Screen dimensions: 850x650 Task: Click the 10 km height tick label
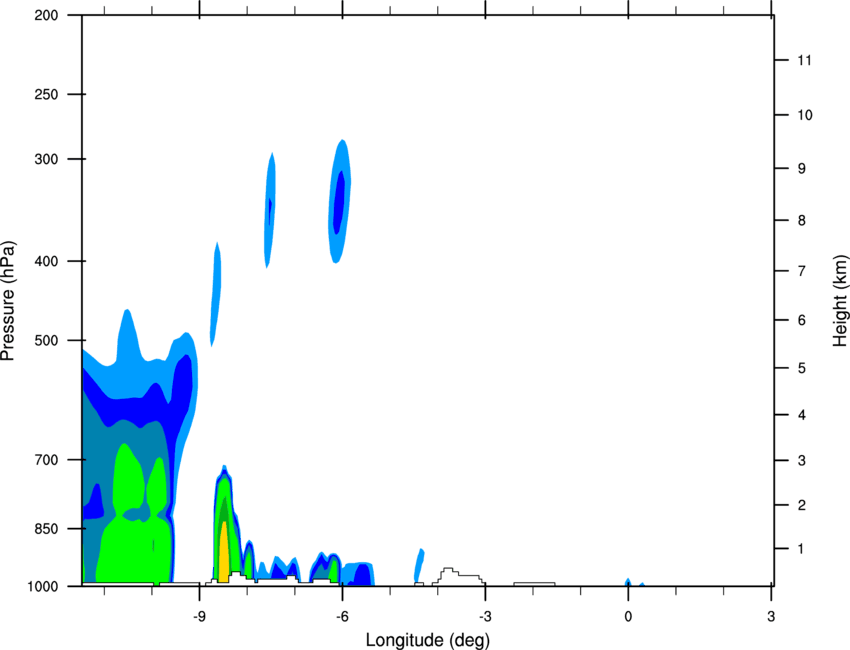click(x=804, y=115)
